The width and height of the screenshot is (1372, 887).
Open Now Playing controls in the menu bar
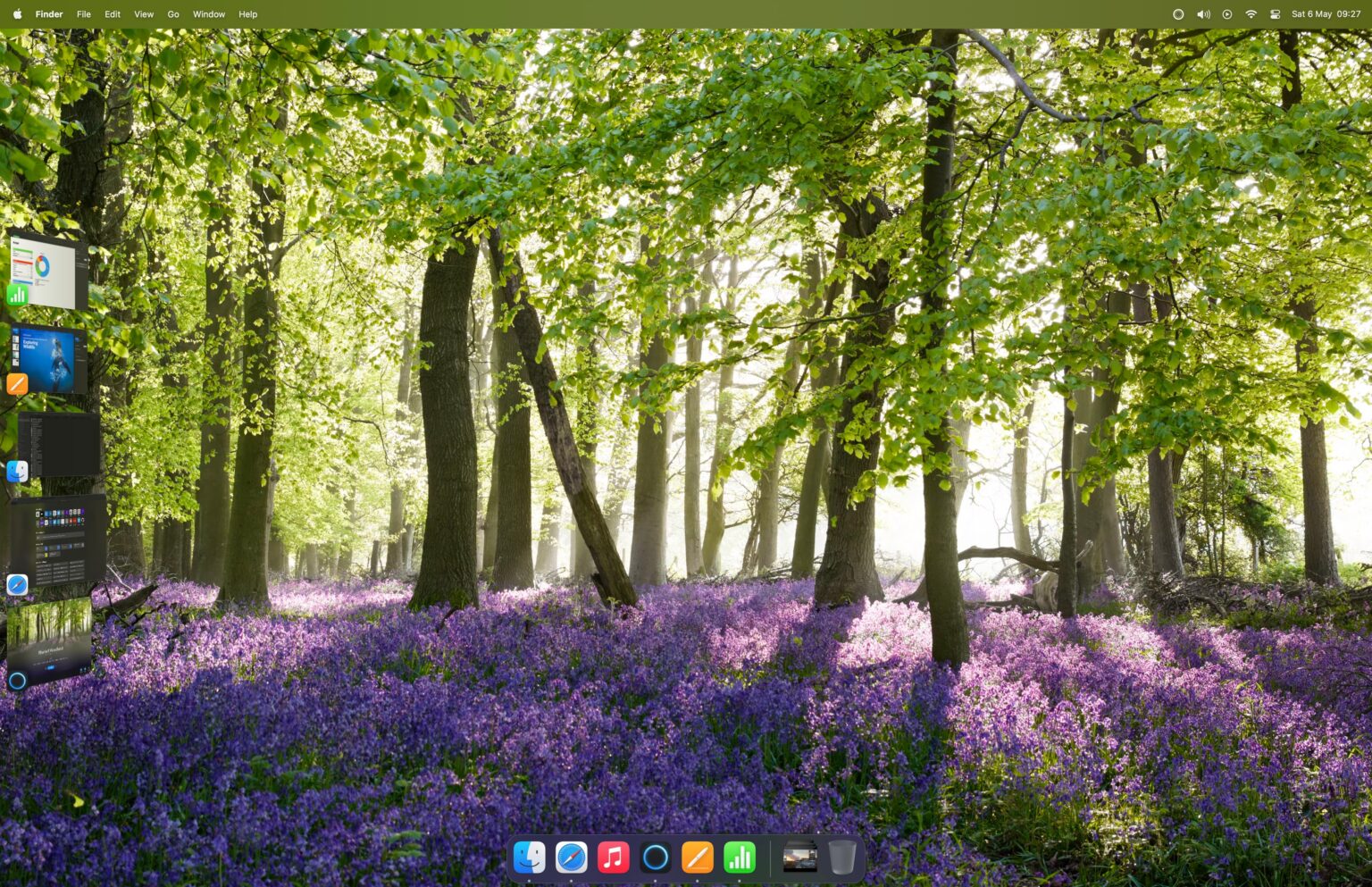[x=1227, y=14]
